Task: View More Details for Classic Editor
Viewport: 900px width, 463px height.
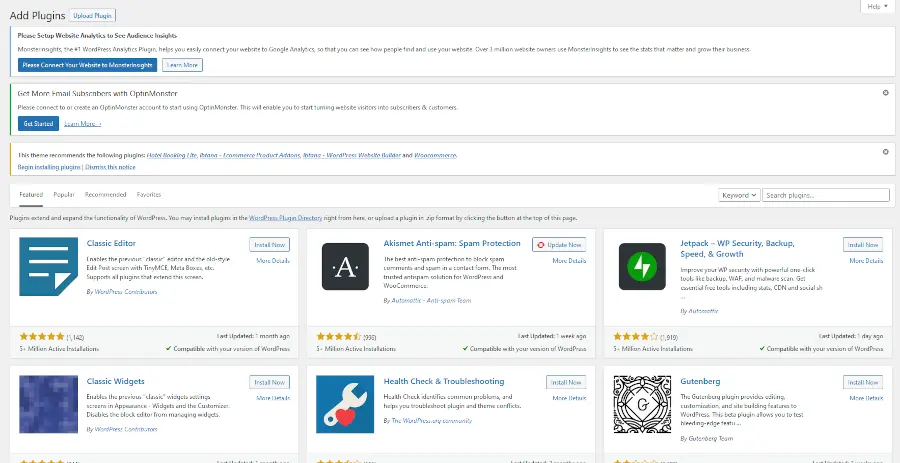Action: pyautogui.click(x=273, y=260)
